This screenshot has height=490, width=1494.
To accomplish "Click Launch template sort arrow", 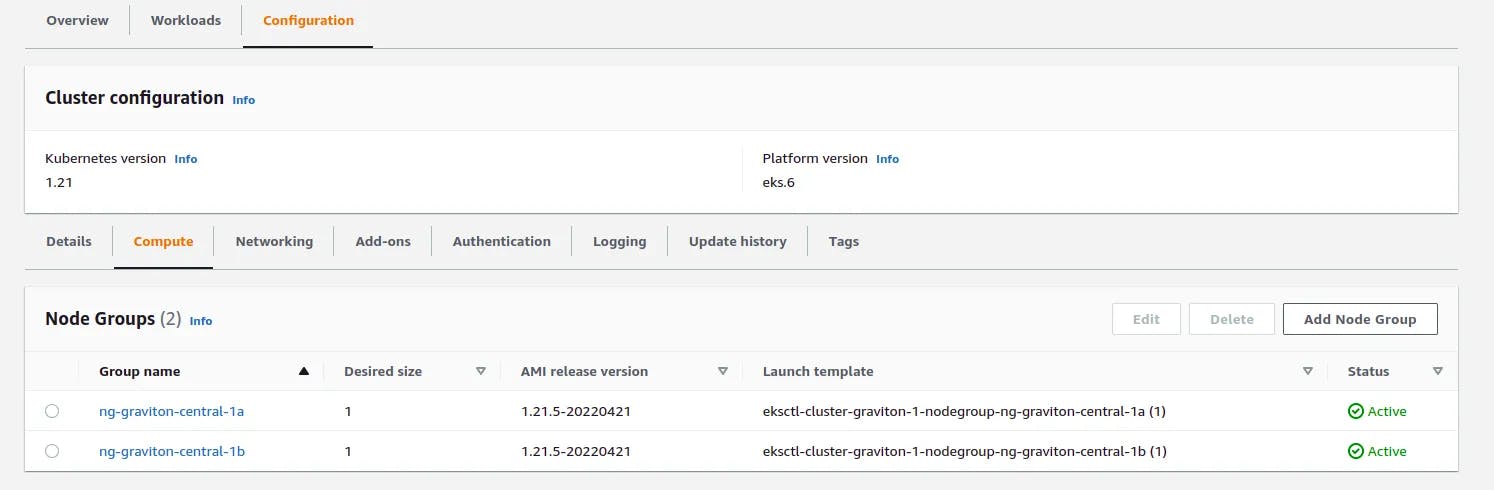I will (1308, 371).
